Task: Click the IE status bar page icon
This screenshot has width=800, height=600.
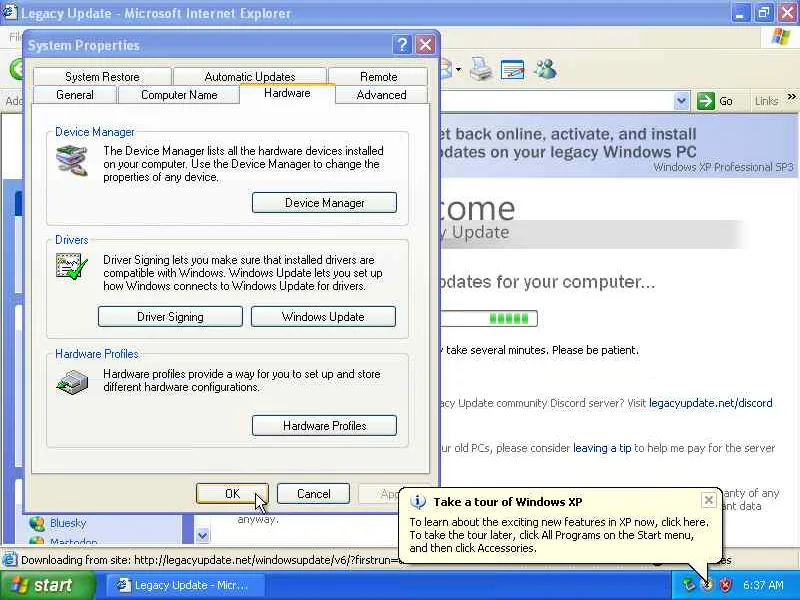Action: tap(9, 560)
